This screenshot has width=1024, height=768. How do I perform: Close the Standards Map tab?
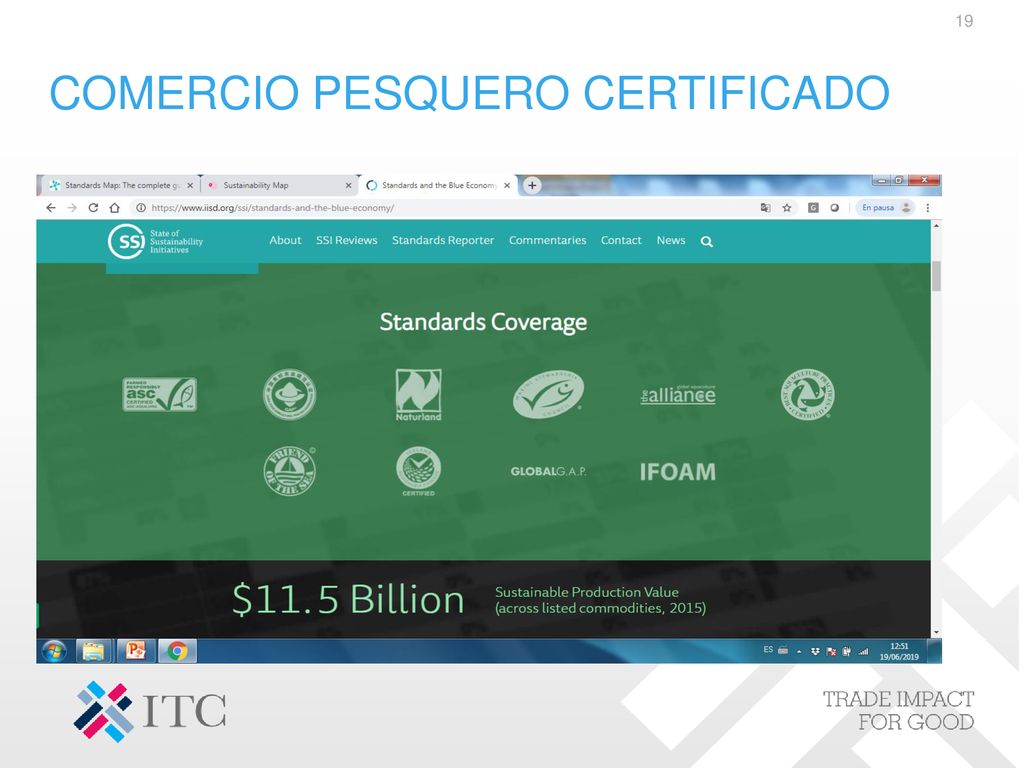[190, 185]
